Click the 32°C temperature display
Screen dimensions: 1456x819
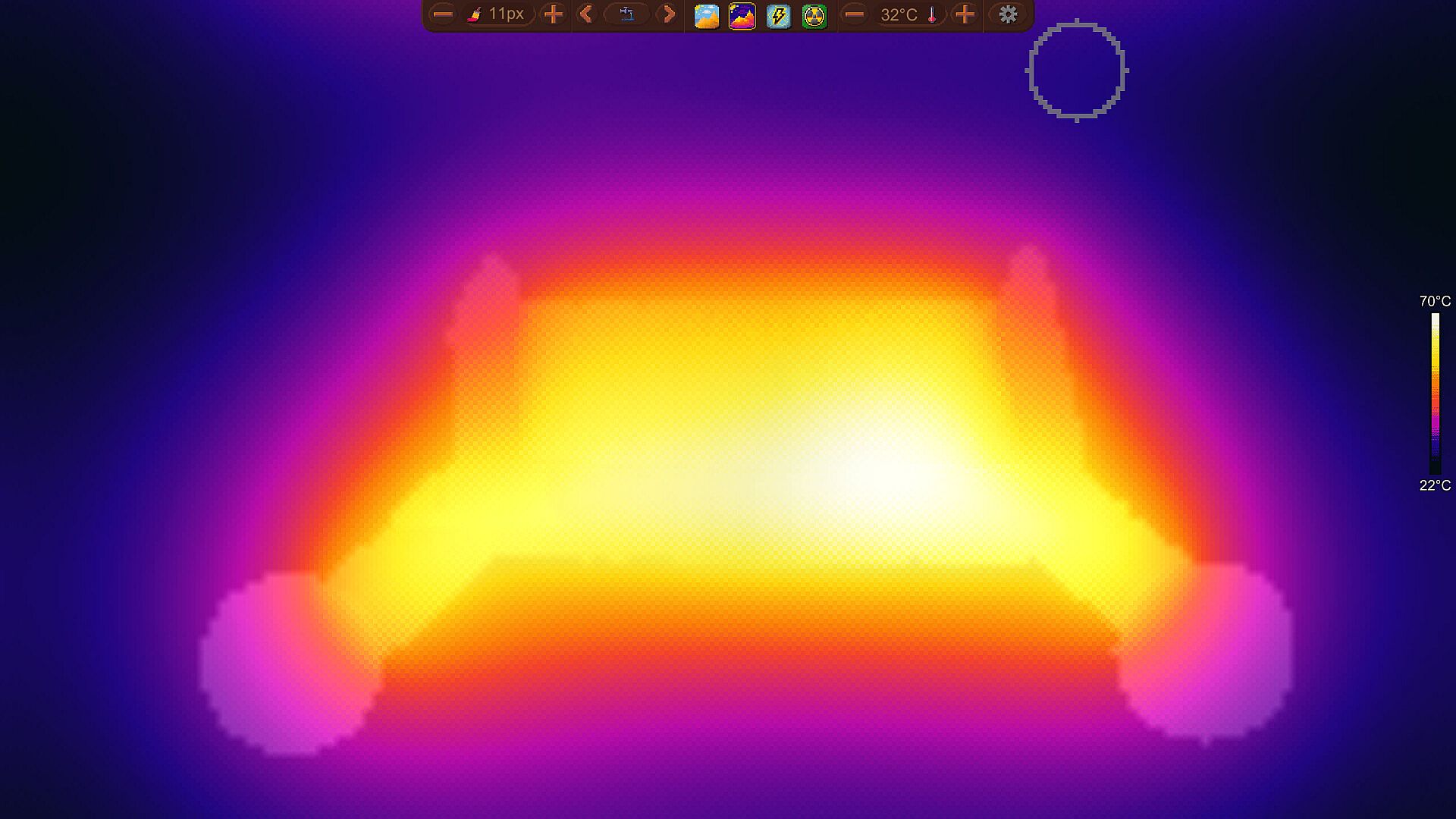tap(899, 15)
